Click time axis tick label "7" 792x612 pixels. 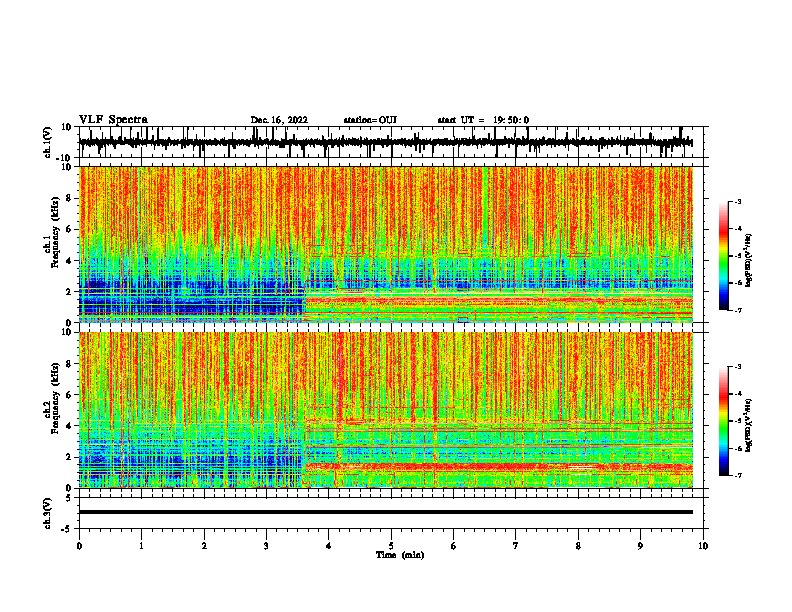(x=516, y=546)
